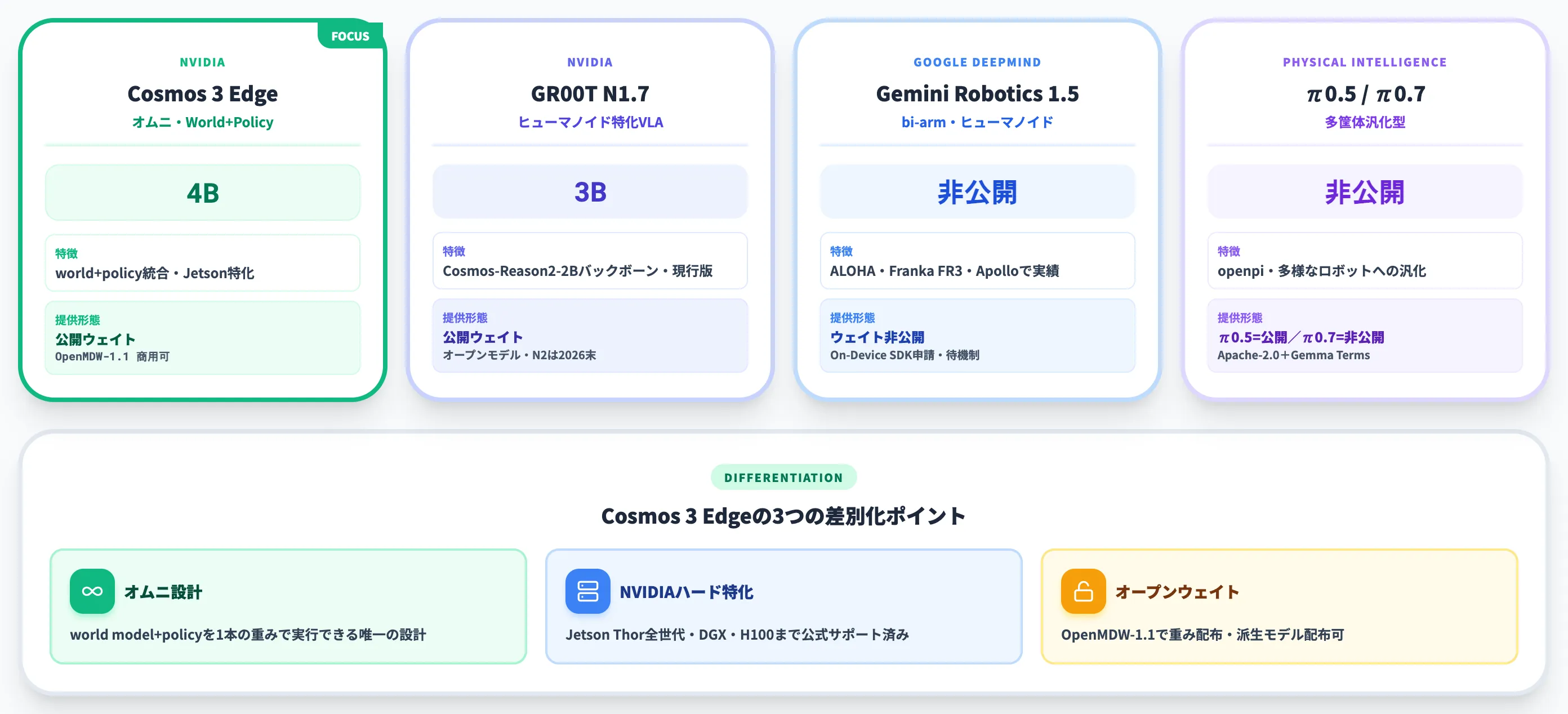
Task: Click Jetson Thor全世代・DGX・H100 description text
Action: (737, 634)
